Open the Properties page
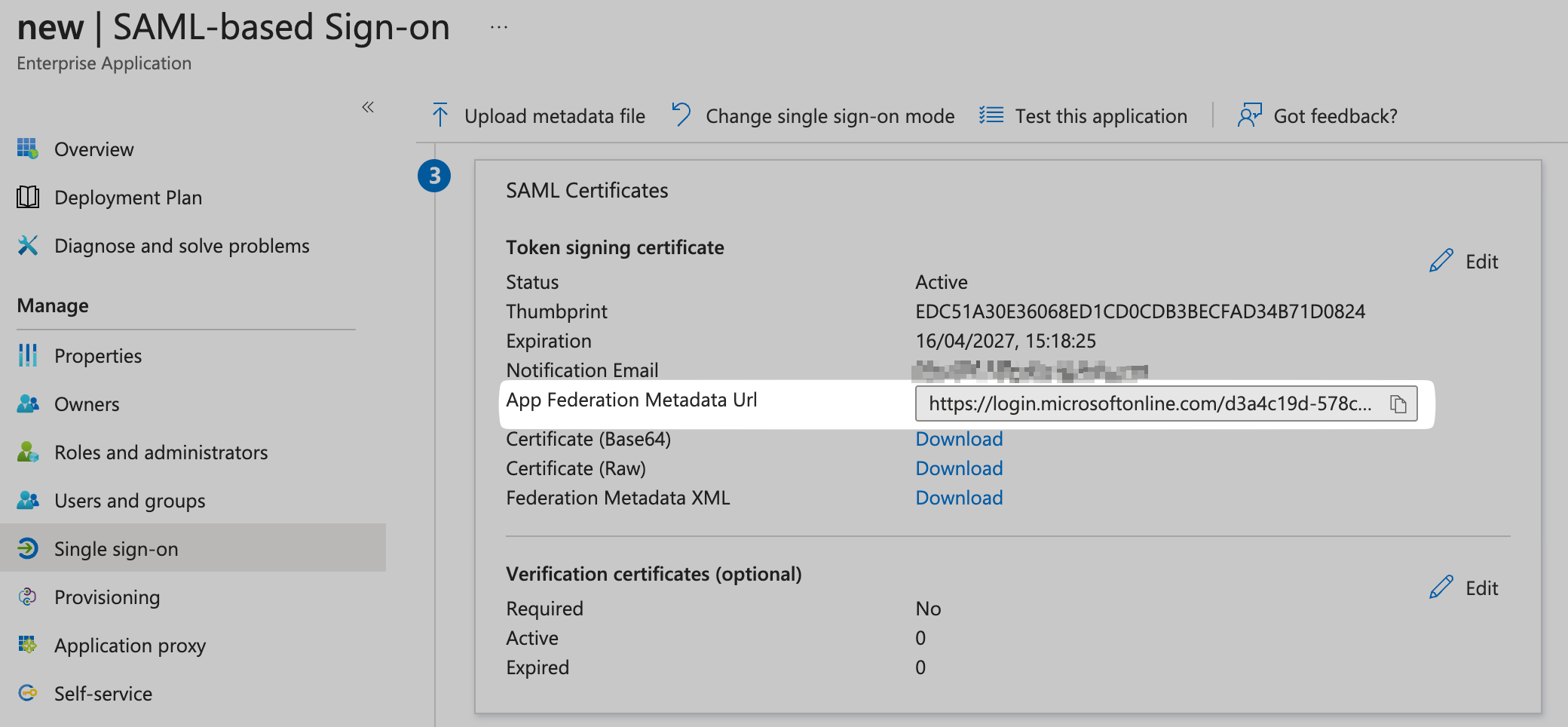 tap(98, 355)
